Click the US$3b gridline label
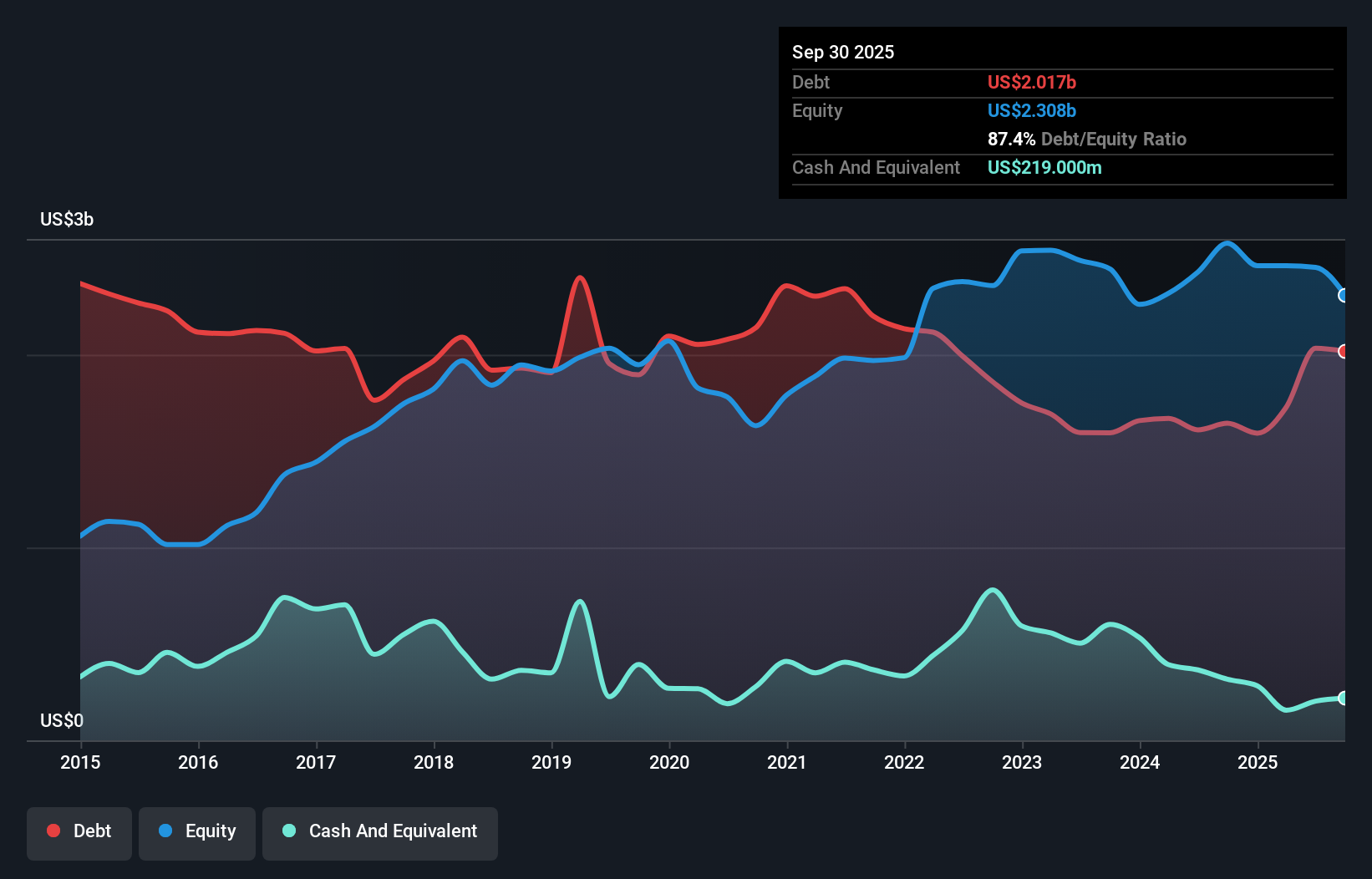This screenshot has height=879, width=1372. pyautogui.click(x=67, y=220)
